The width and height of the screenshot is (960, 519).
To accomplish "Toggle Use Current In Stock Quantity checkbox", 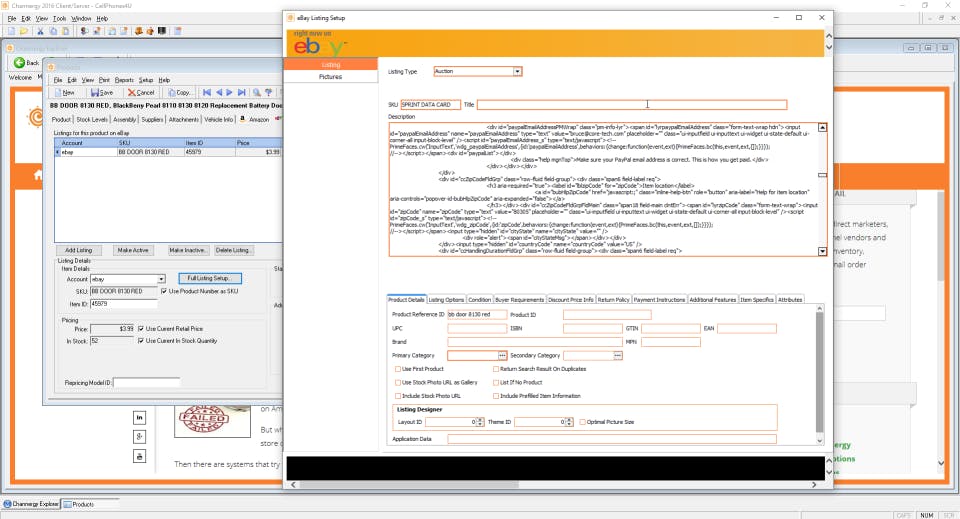I will coord(141,341).
